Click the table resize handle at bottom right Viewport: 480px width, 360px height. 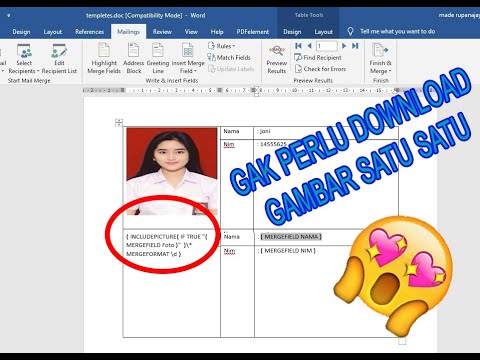tap(402, 341)
